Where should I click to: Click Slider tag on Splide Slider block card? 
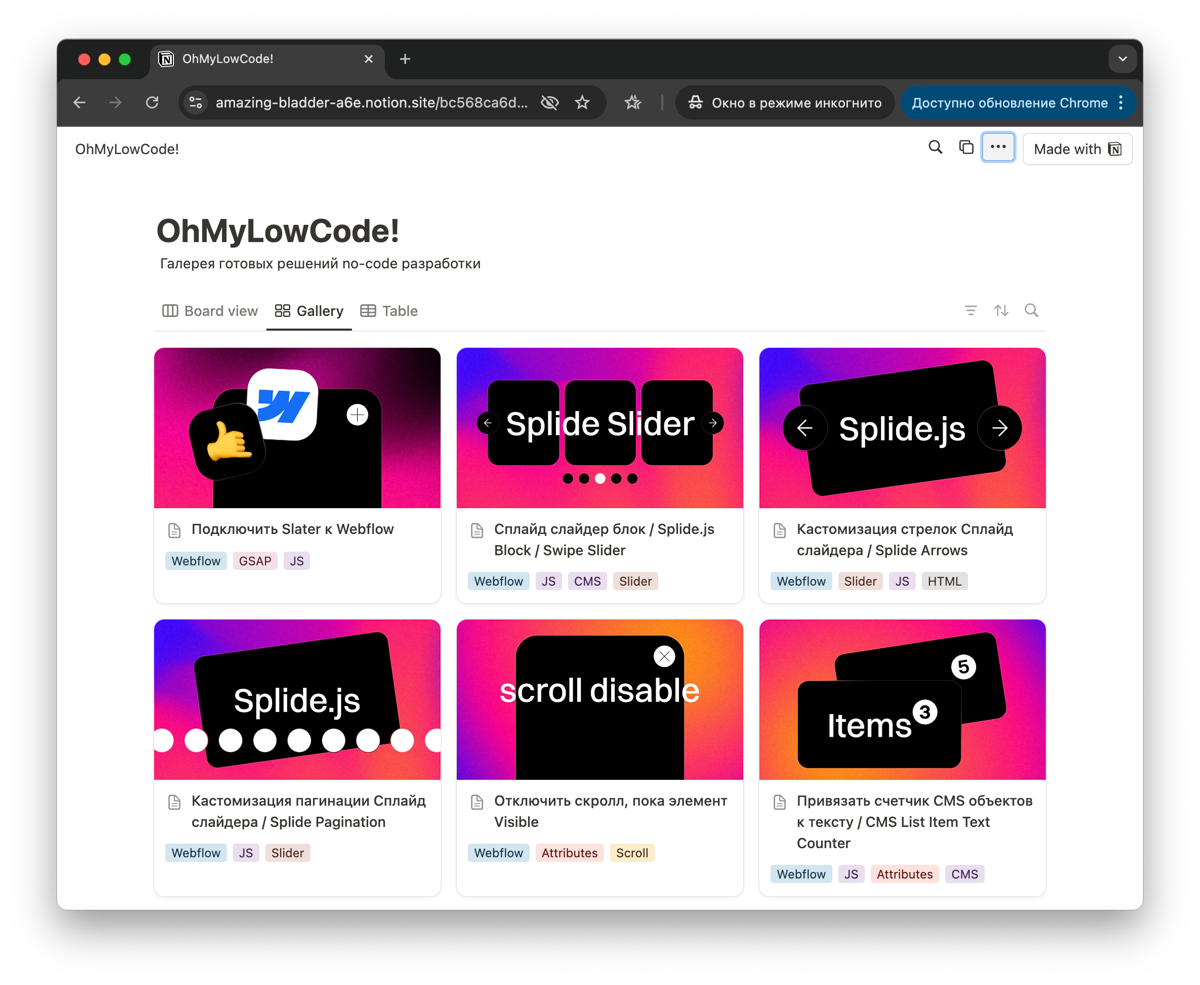(636, 581)
